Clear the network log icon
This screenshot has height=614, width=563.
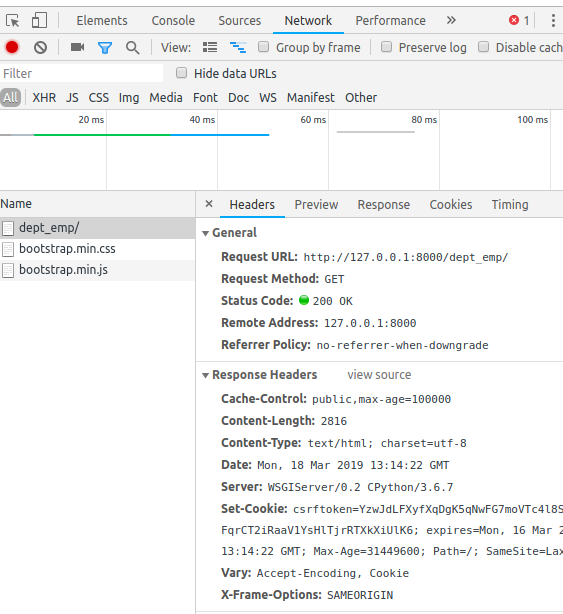point(40,48)
